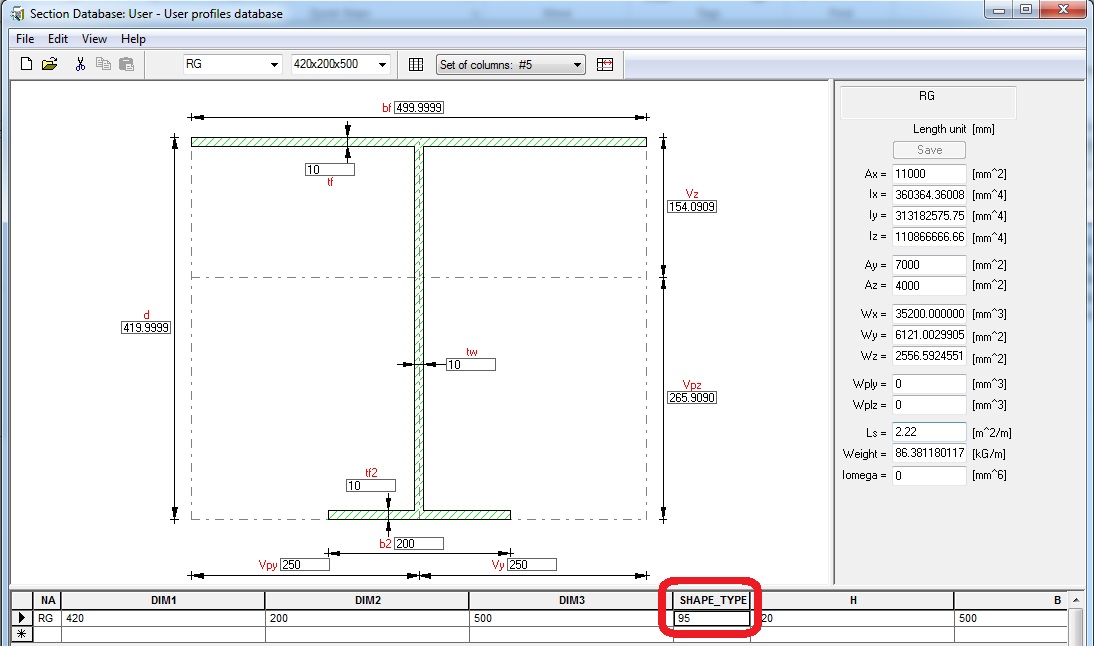
Task: Open the Edit menu
Action: point(57,38)
